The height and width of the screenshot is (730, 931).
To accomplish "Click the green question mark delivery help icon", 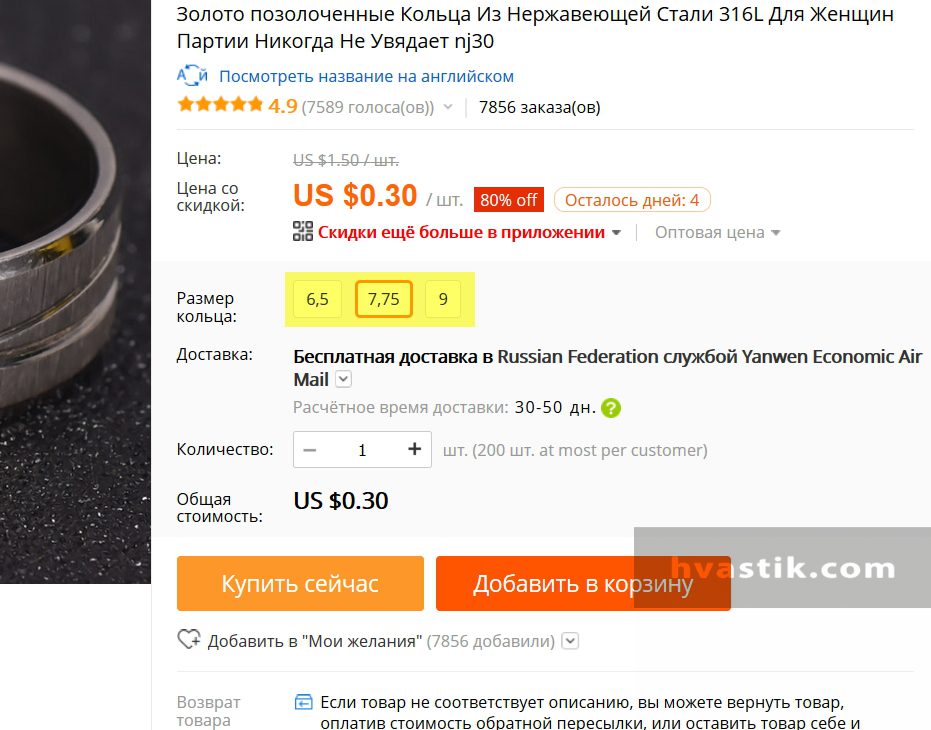I will 610,408.
